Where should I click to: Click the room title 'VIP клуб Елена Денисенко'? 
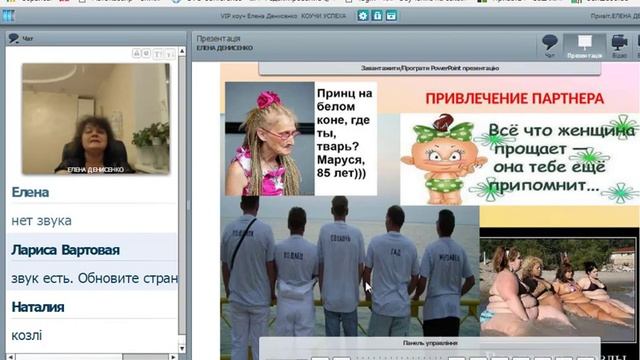click(x=258, y=16)
